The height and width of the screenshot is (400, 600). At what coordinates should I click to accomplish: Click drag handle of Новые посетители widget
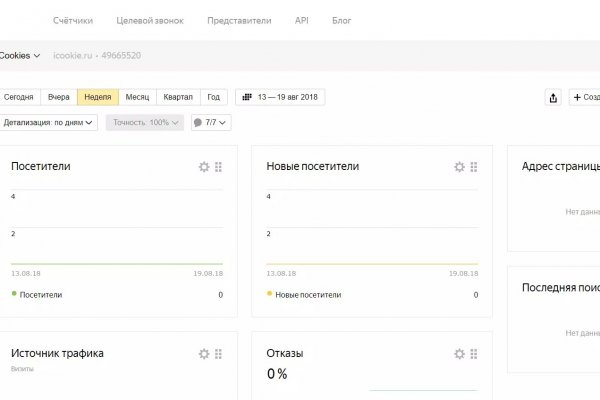(473, 167)
